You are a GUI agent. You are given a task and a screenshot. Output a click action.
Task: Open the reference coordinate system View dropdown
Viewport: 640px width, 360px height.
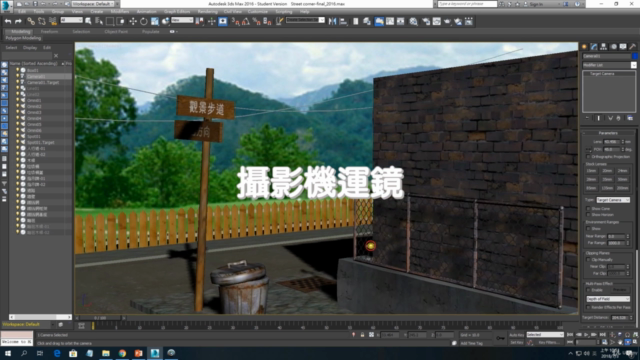182,20
